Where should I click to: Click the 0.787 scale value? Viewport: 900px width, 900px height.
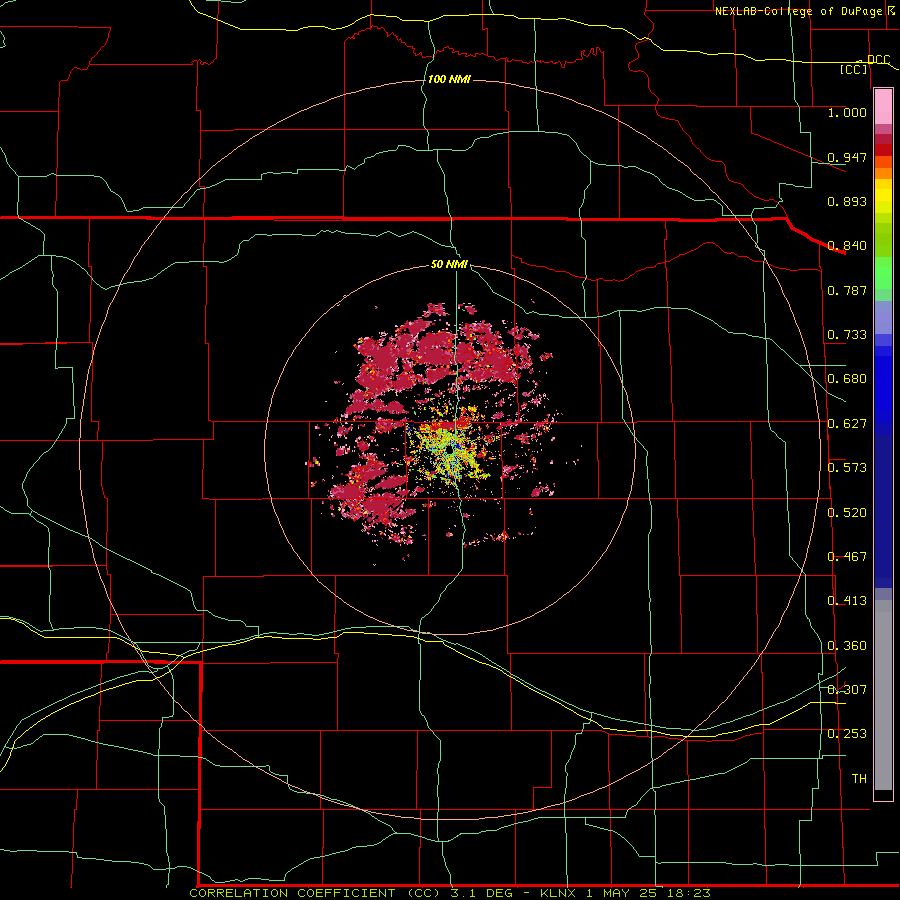pyautogui.click(x=847, y=290)
